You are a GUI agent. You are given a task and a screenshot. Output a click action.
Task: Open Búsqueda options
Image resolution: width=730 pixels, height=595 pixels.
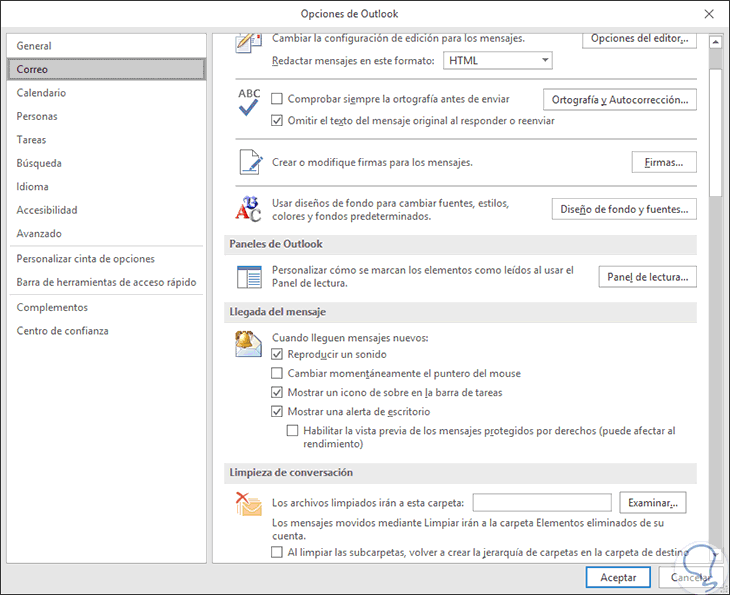point(106,163)
